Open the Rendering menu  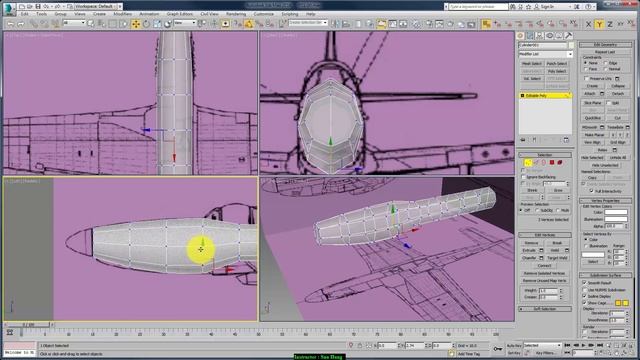(x=236, y=14)
